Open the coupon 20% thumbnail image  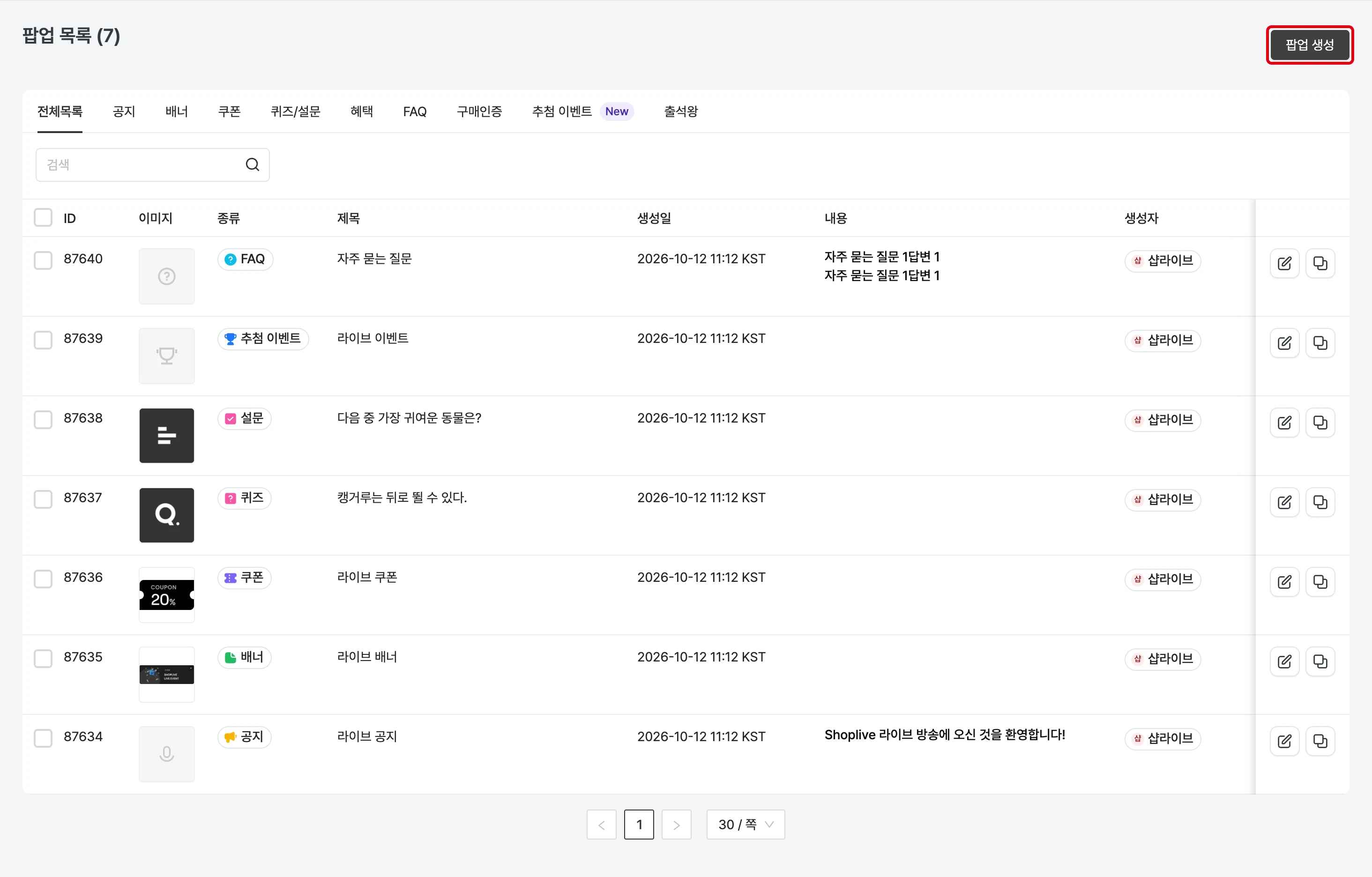pyautogui.click(x=166, y=595)
